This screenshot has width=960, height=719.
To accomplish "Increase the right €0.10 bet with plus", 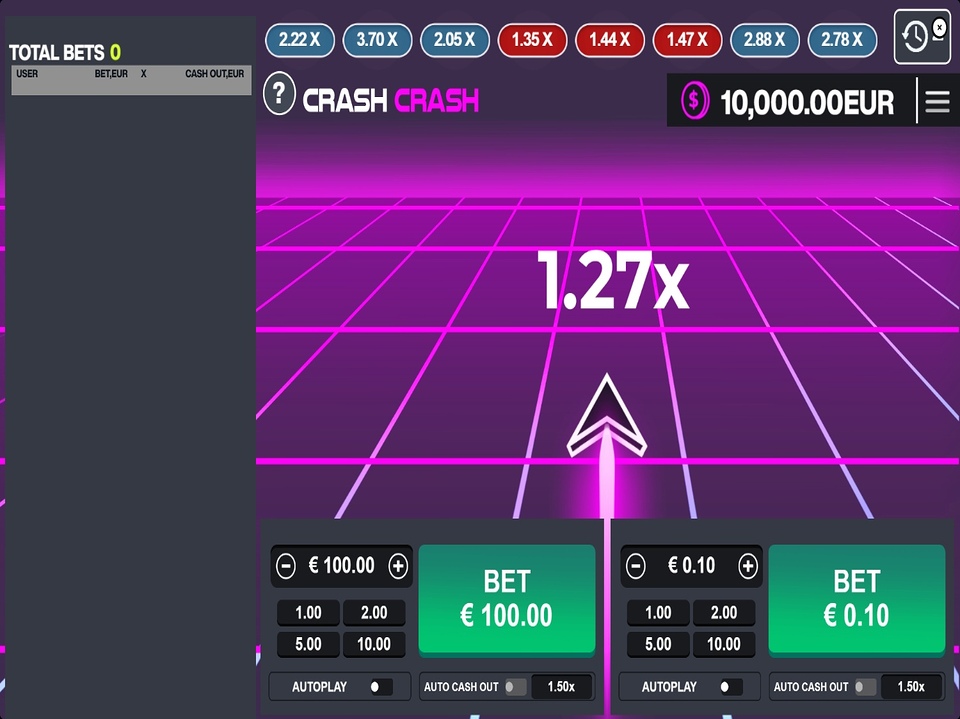I will (748, 566).
